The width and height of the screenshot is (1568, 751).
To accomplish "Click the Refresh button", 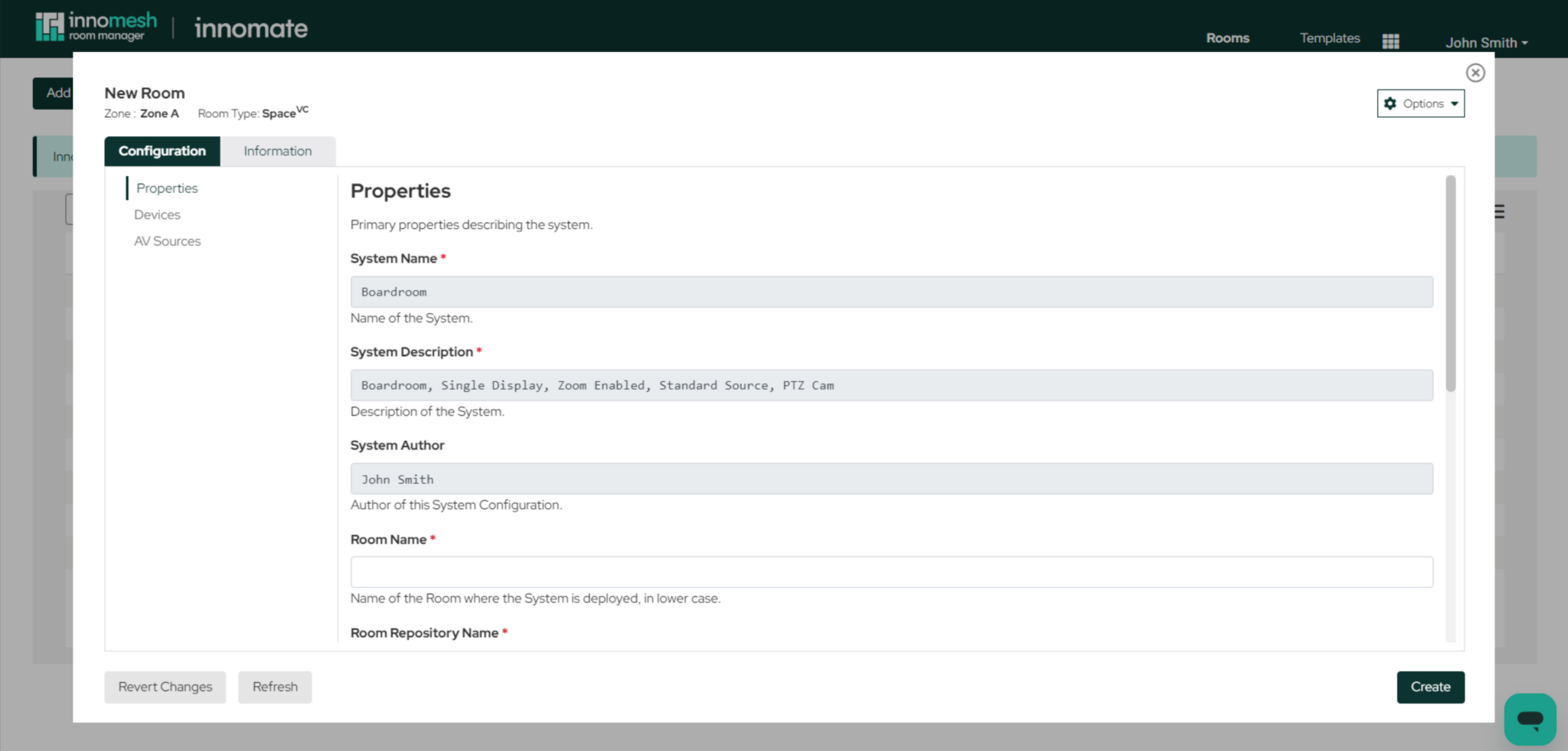I will pyautogui.click(x=275, y=687).
